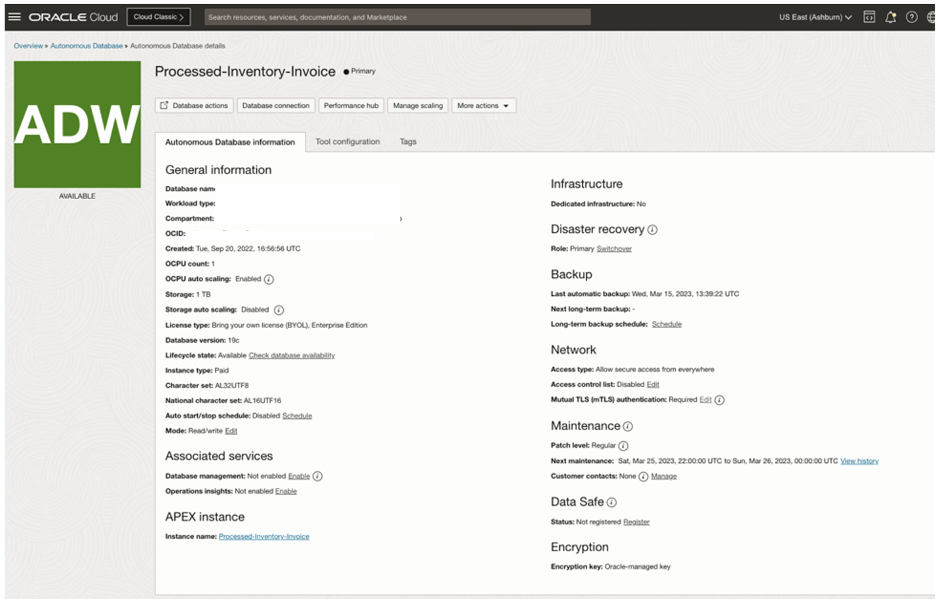Image resolution: width=936 pixels, height=600 pixels.
Task: Click Storage auto scaling info icon
Action: 279,310
